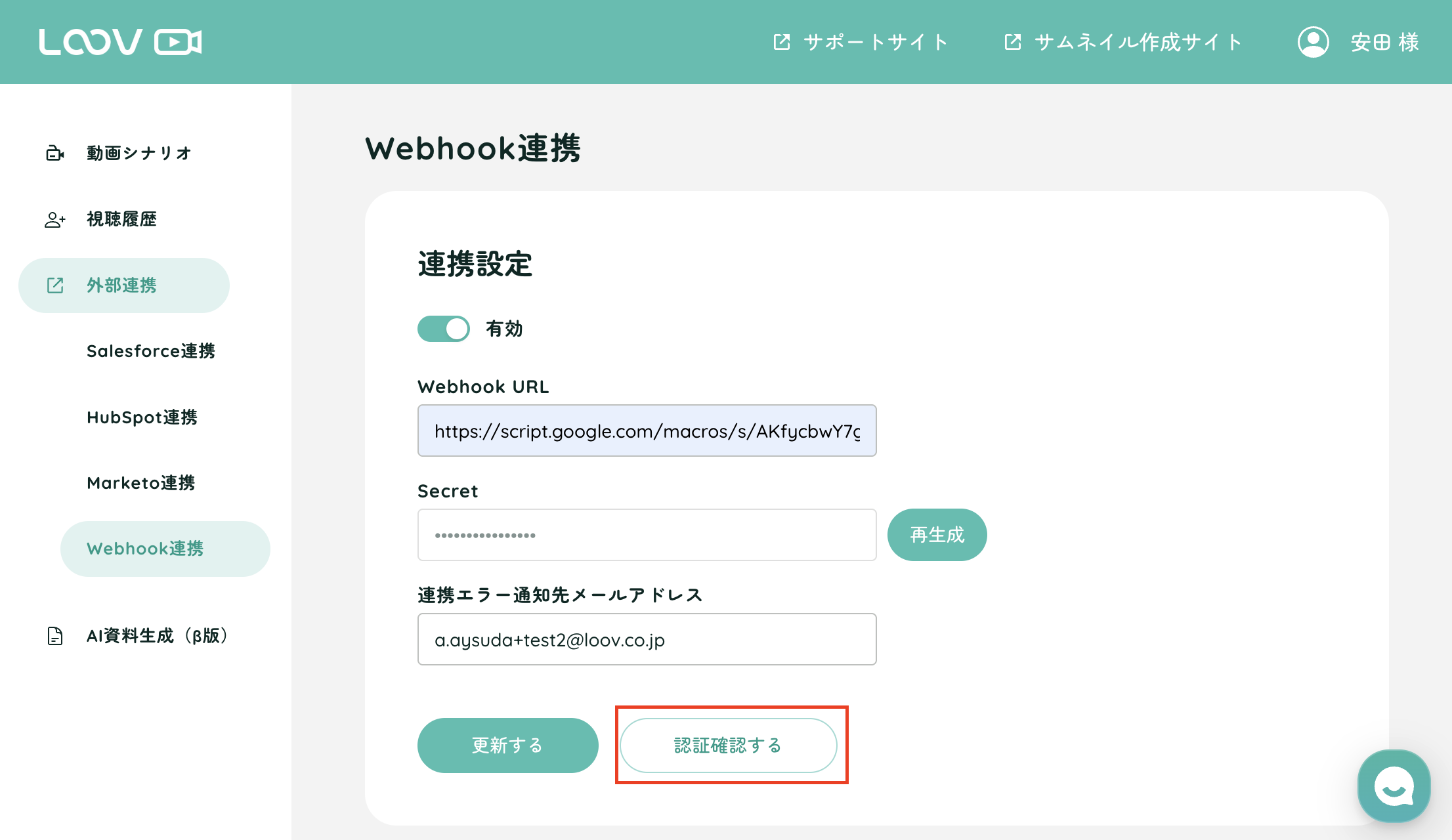Go to Marketo連携 page

[140, 483]
